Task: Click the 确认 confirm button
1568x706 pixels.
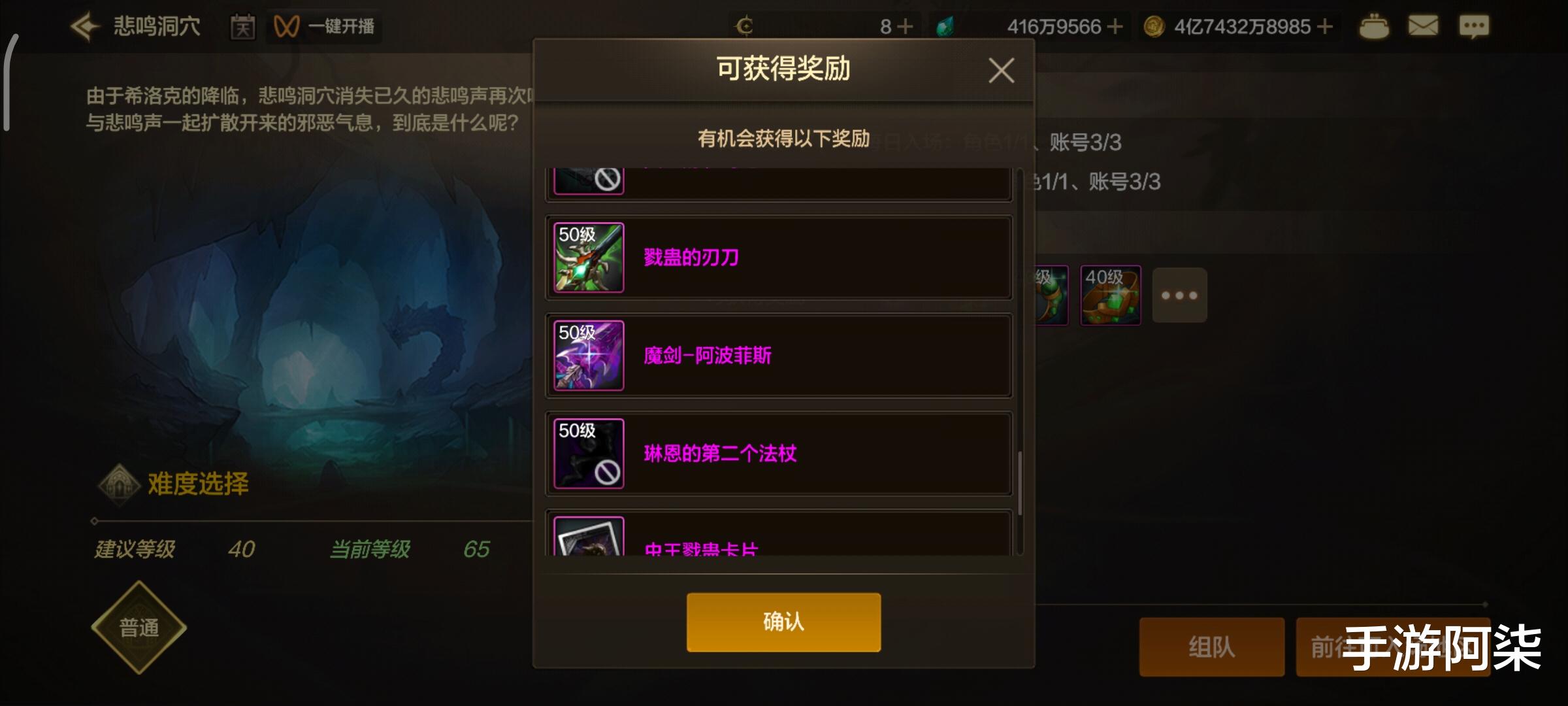Action: [783, 622]
